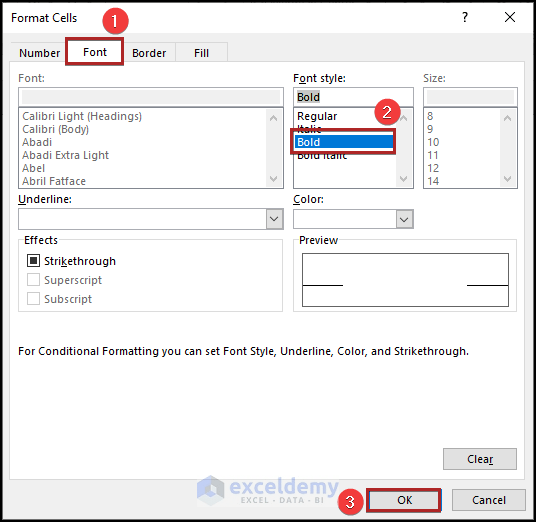This screenshot has height=522, width=536.
Task: Open the Font tab
Action: click(95, 52)
